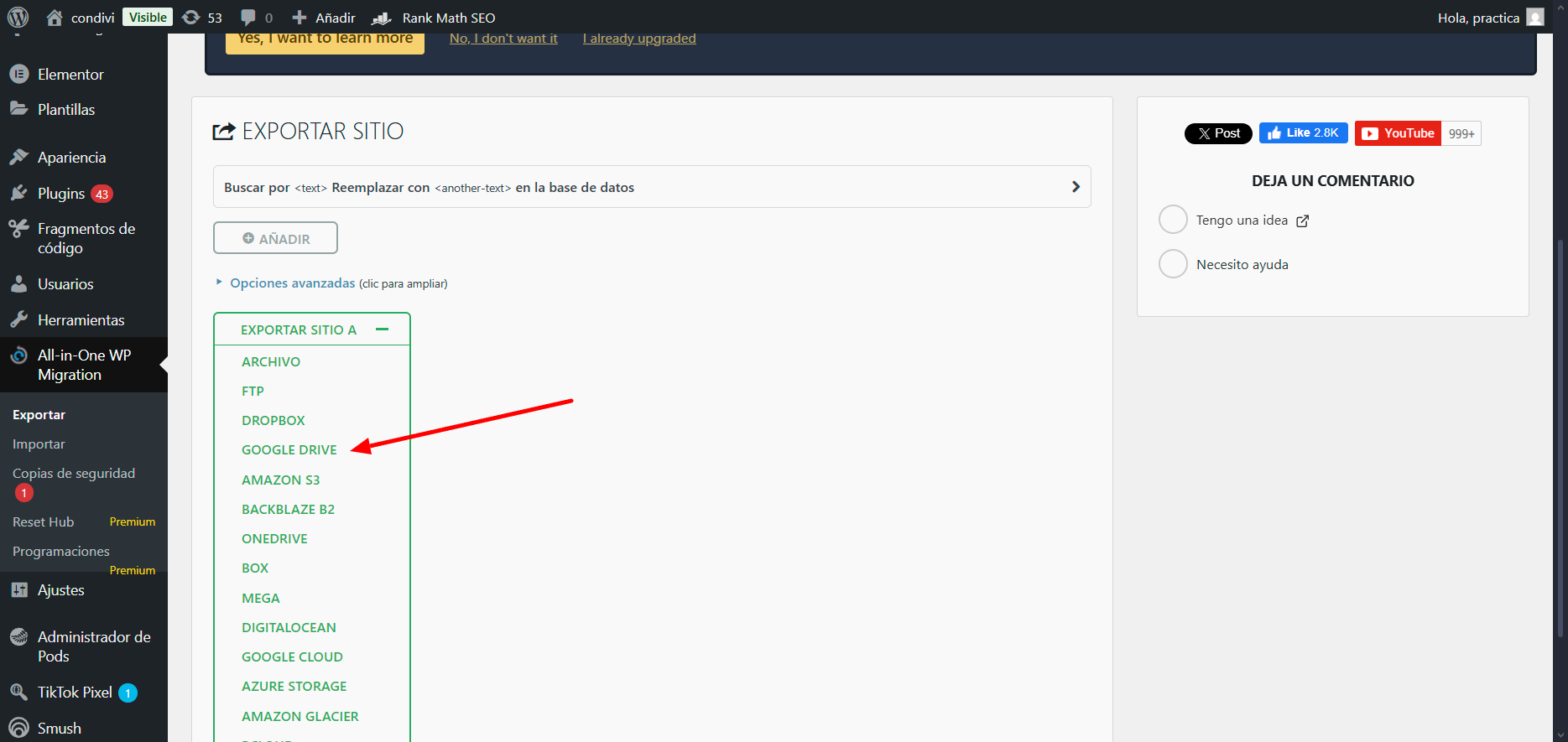Select the Tengo una idea radio option

1173,220
